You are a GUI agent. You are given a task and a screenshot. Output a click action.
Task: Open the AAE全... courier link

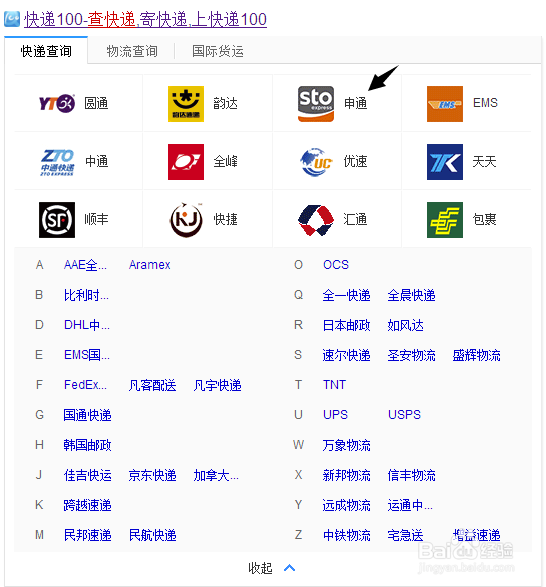85,265
